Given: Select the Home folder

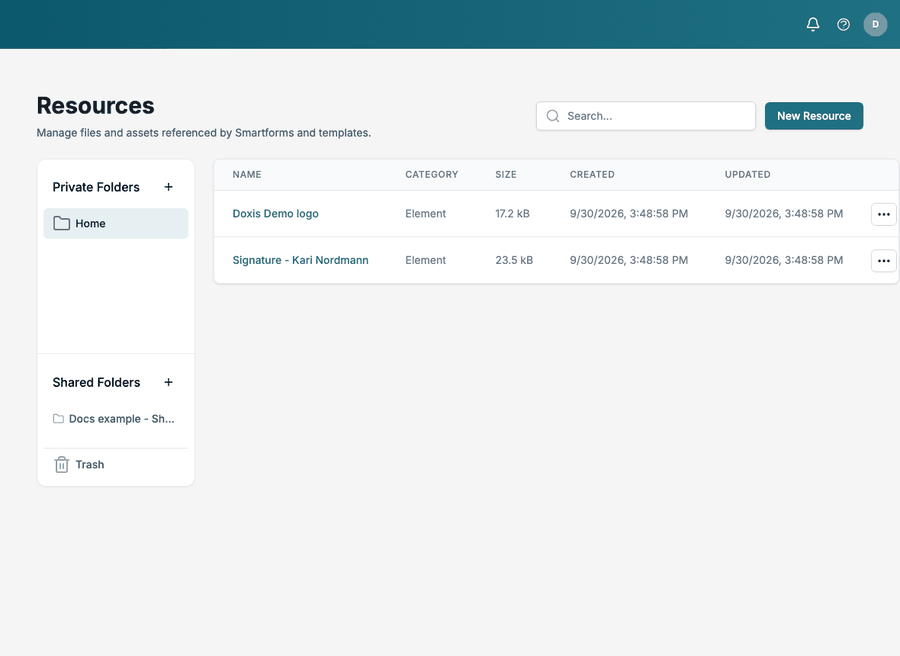Looking at the screenshot, I should point(116,223).
